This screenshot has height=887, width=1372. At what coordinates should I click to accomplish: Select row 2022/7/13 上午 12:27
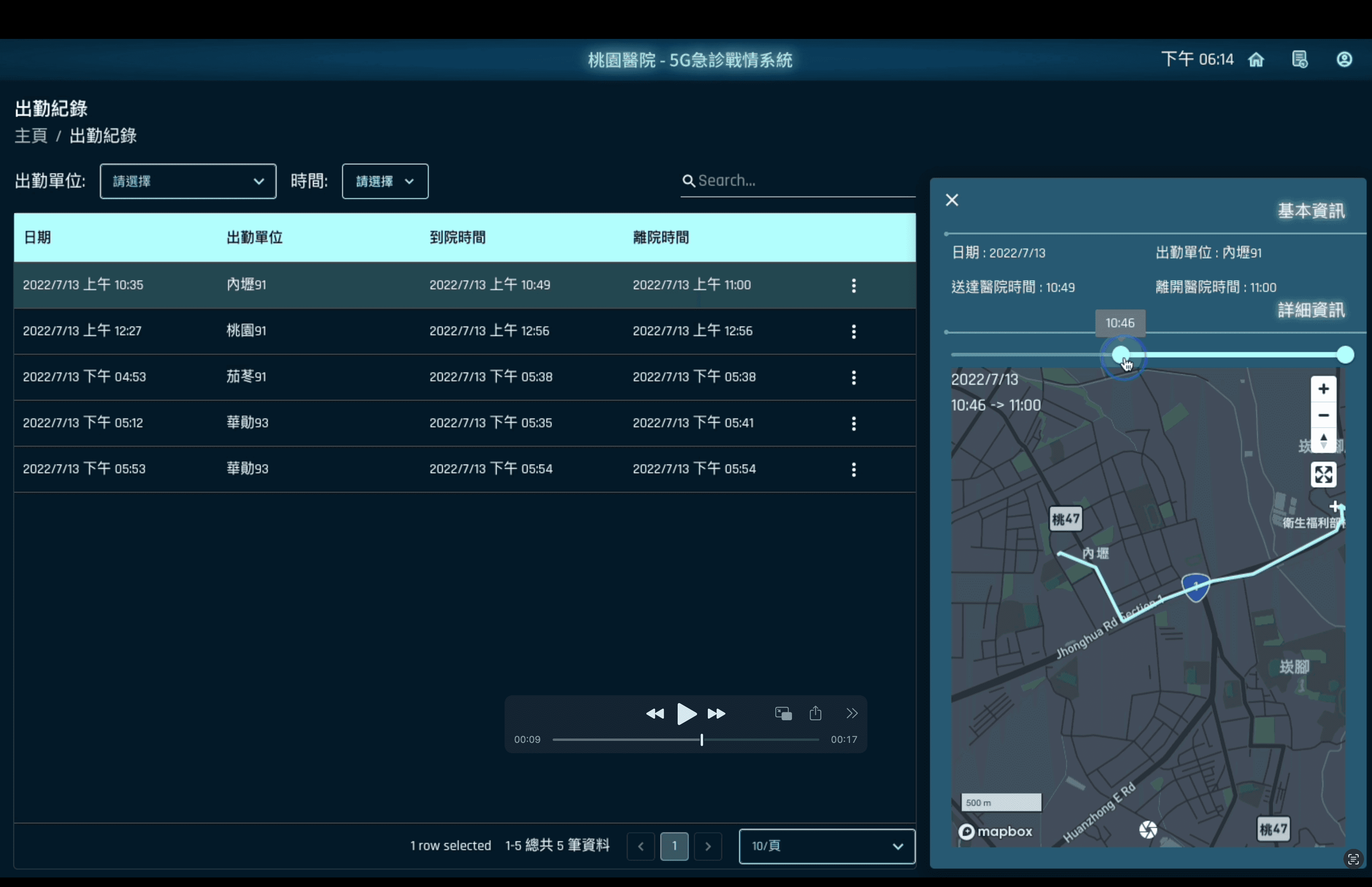click(464, 331)
